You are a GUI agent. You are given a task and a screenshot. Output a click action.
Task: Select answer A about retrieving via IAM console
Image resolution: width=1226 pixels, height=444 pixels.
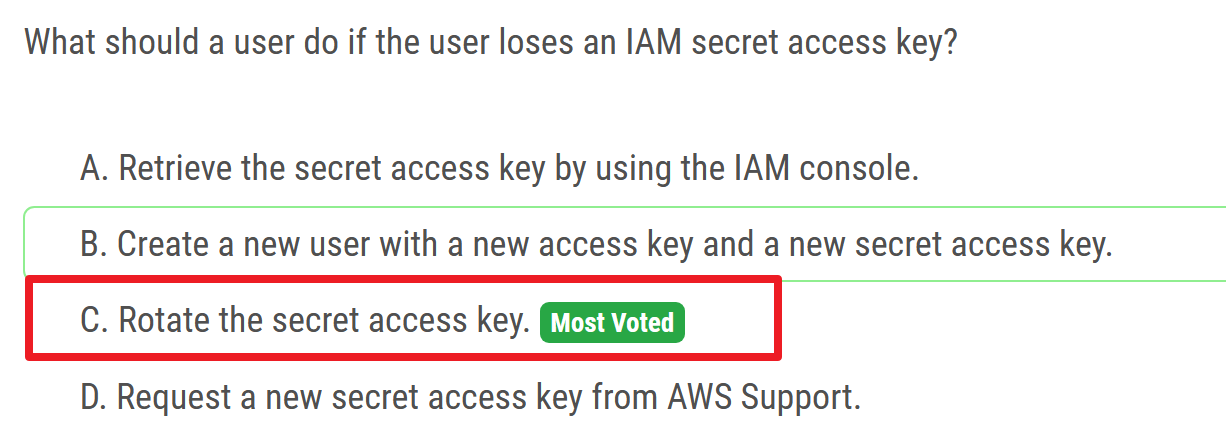tap(499, 169)
